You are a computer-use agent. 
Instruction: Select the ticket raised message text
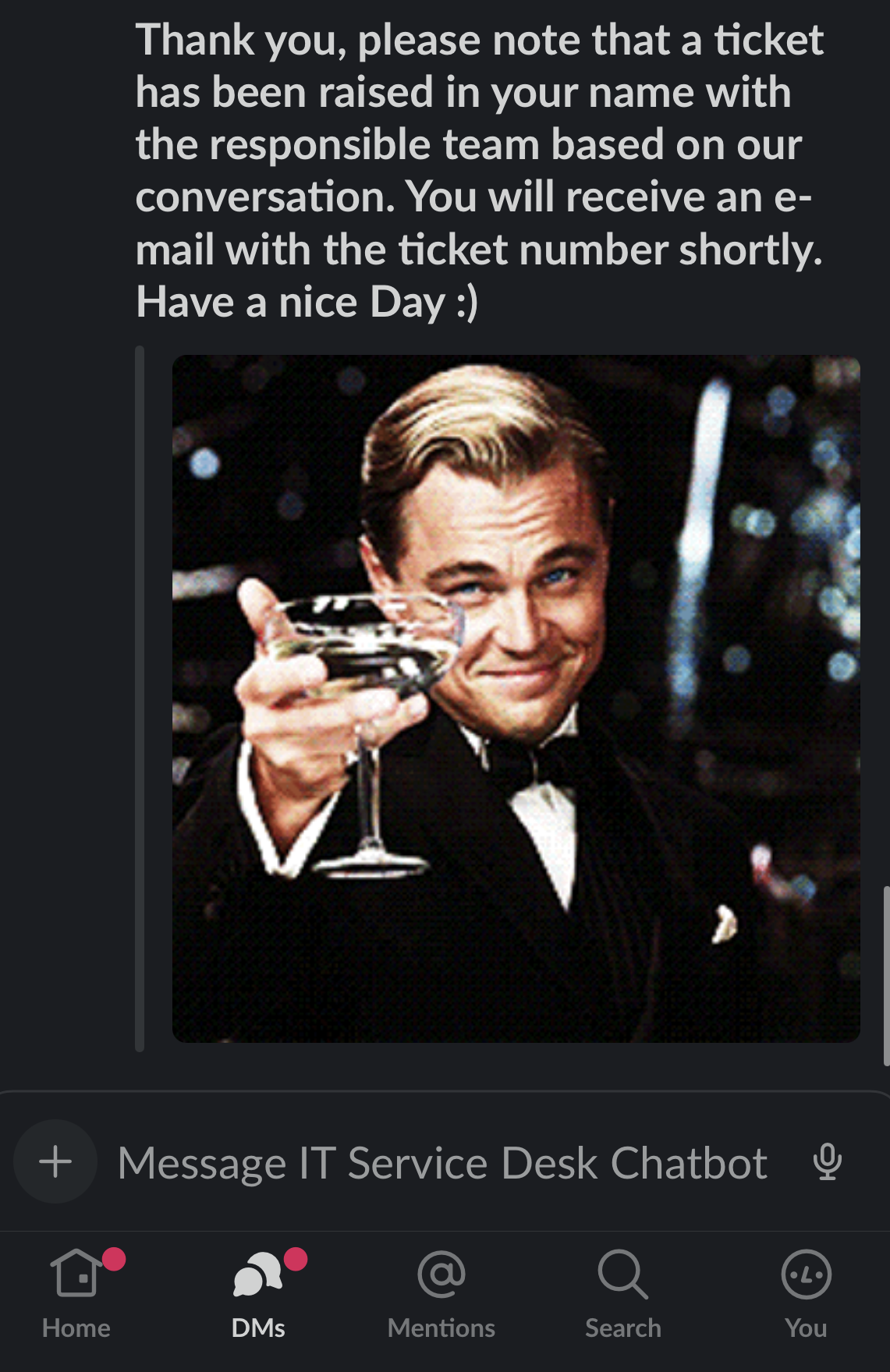pyautogui.click(x=479, y=171)
